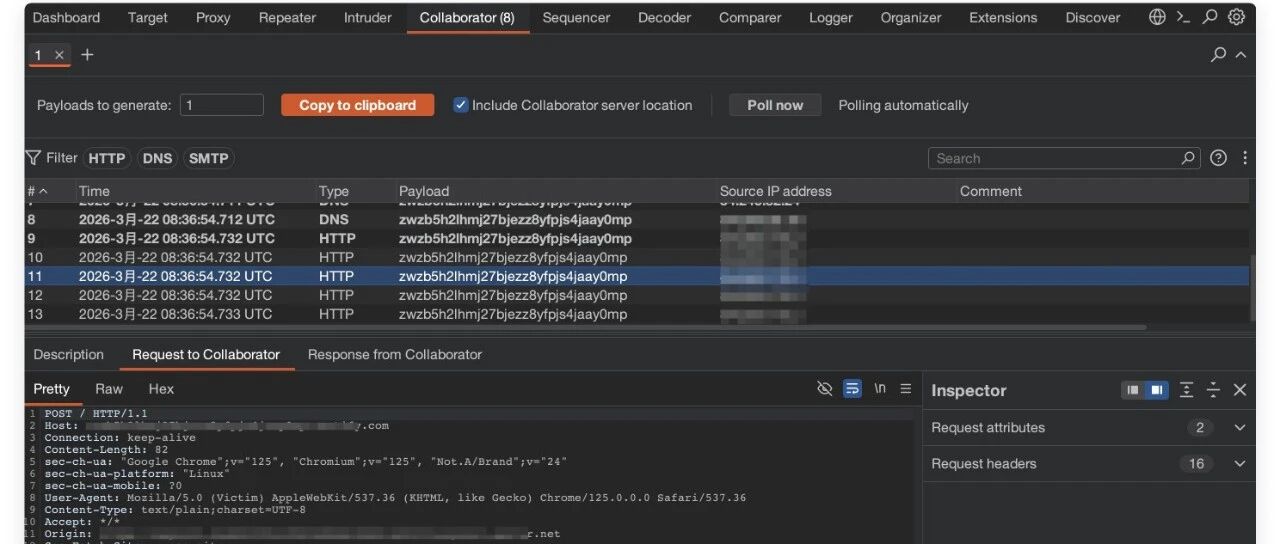
Task: Switch message view to Hex
Action: [161, 389]
